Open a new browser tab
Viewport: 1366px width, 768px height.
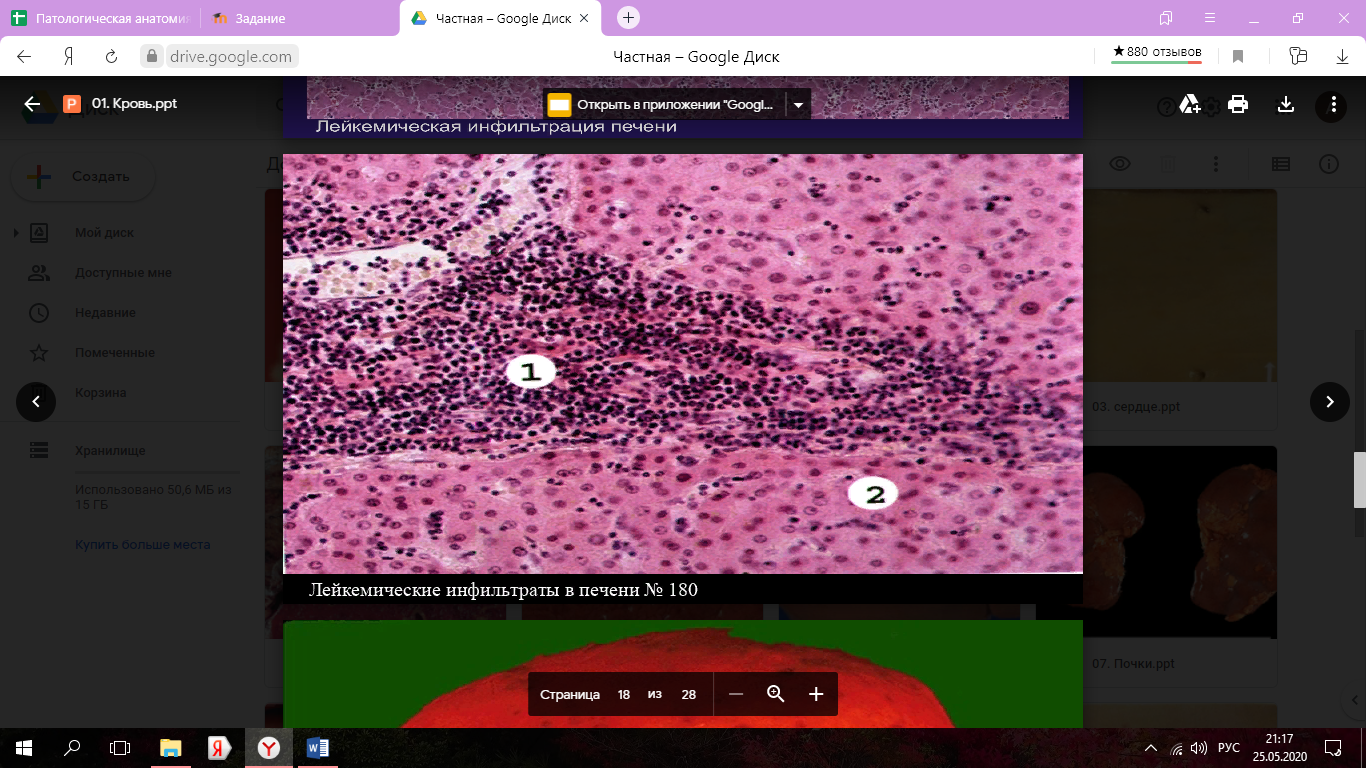pyautogui.click(x=628, y=18)
